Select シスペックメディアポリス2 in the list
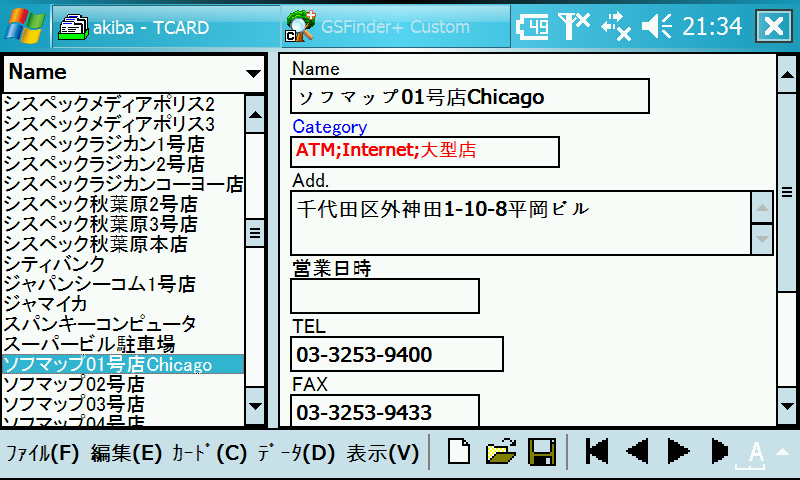 click(x=123, y=105)
